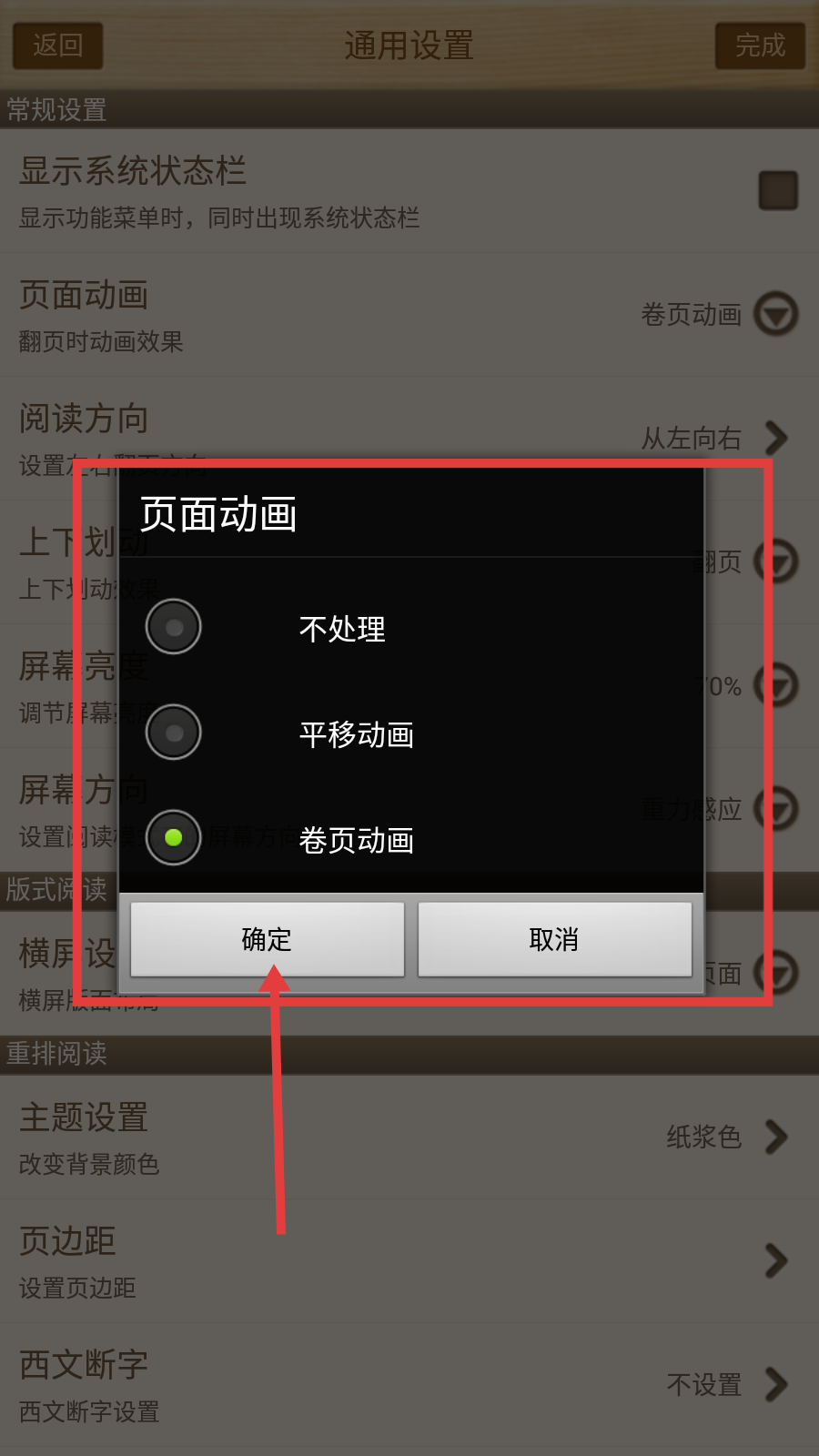This screenshot has height=1456, width=819.
Task: Open the 屏幕亮度 dropdown arrow
Action: [781, 685]
